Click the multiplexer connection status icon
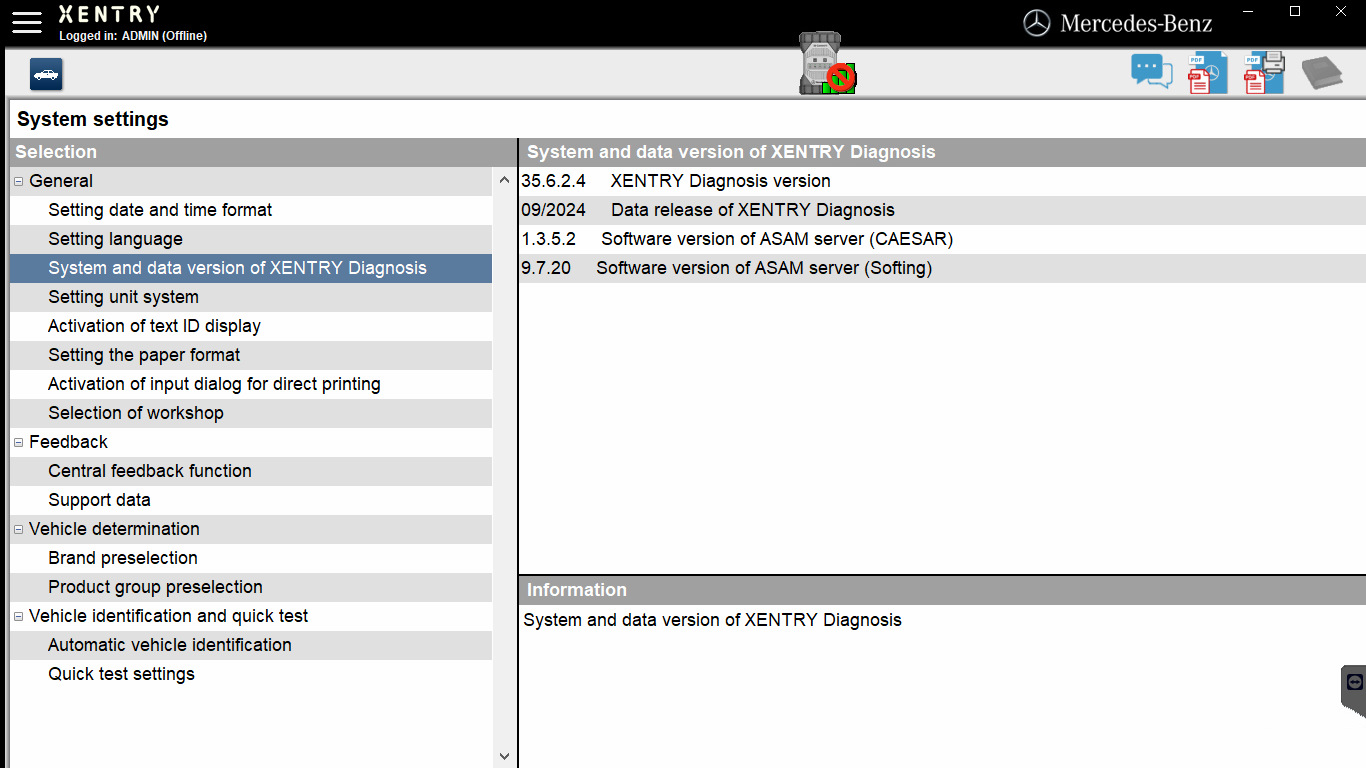The width and height of the screenshot is (1366, 768). [827, 64]
